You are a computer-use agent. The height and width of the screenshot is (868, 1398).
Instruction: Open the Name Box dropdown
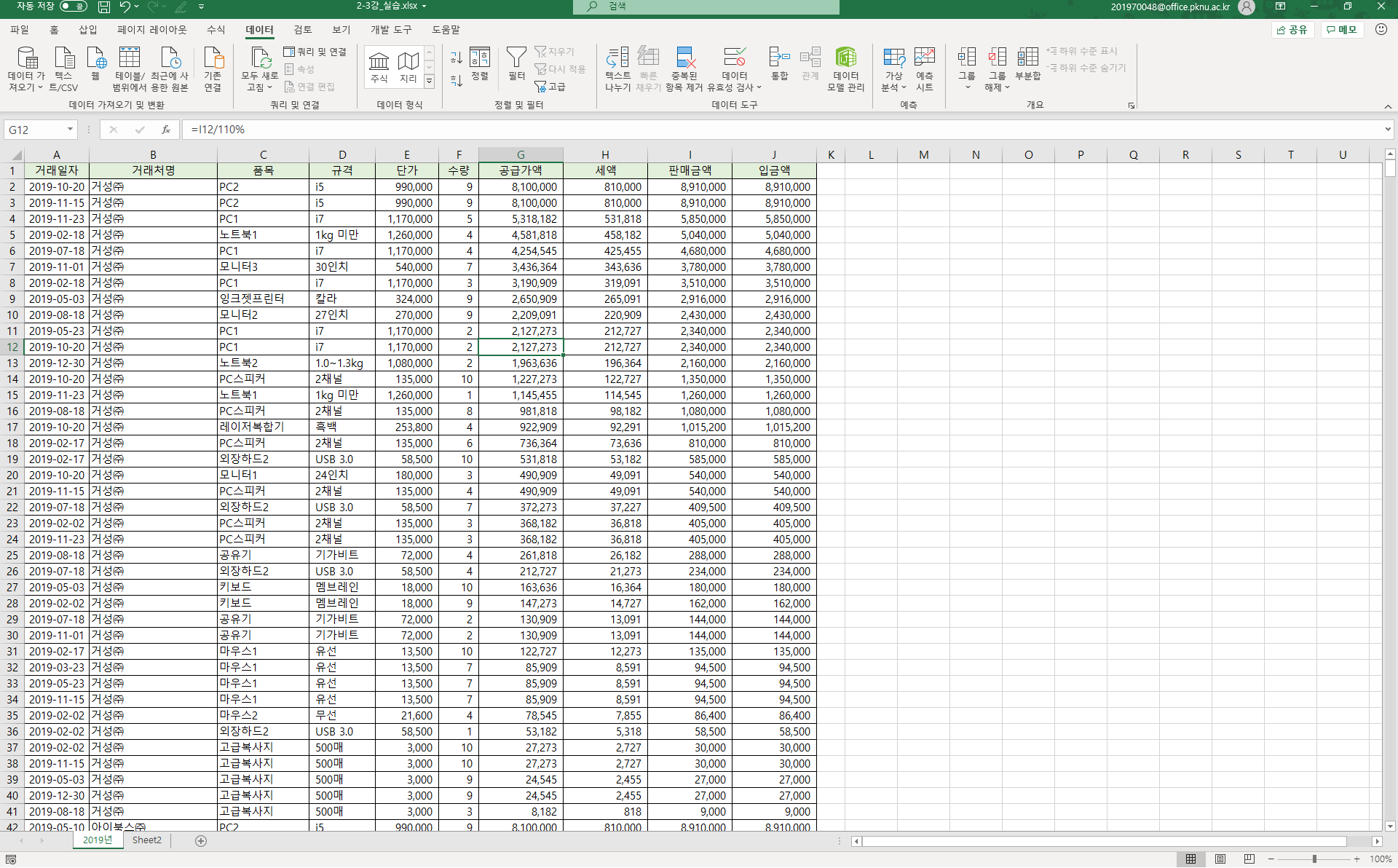pyautogui.click(x=71, y=130)
